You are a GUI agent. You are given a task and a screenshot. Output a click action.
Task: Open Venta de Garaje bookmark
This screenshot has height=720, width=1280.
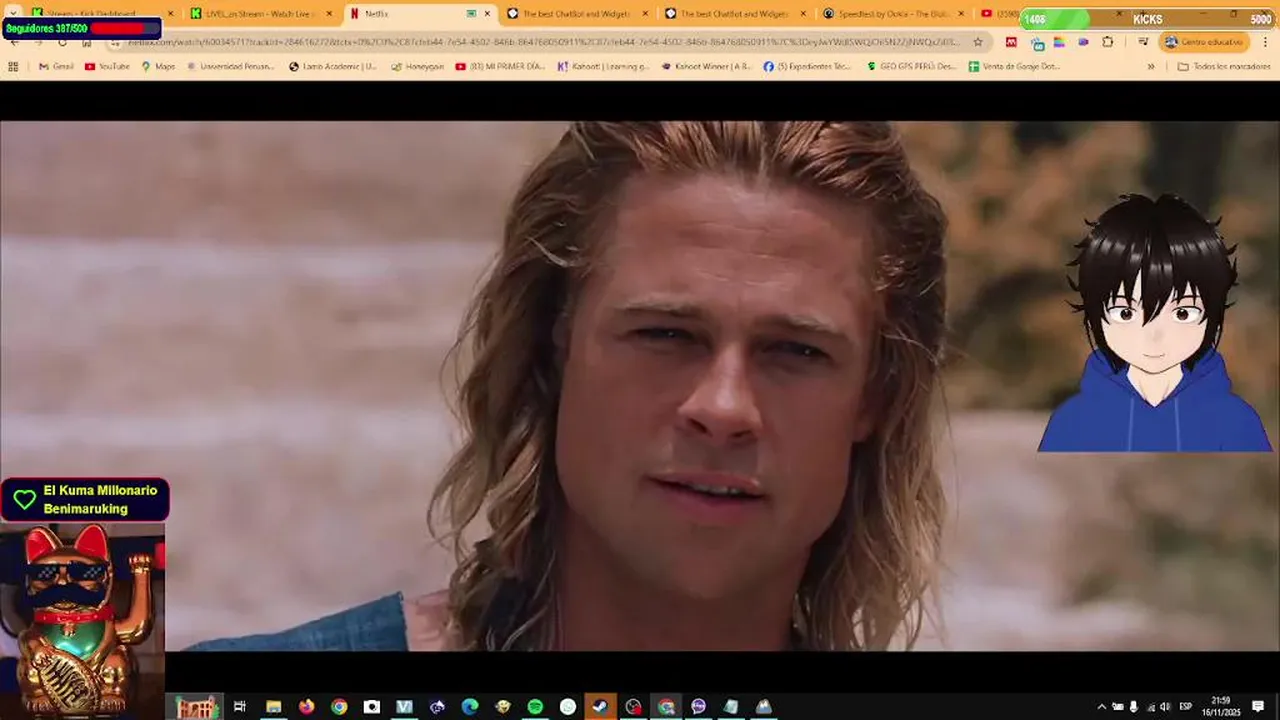(x=1014, y=66)
